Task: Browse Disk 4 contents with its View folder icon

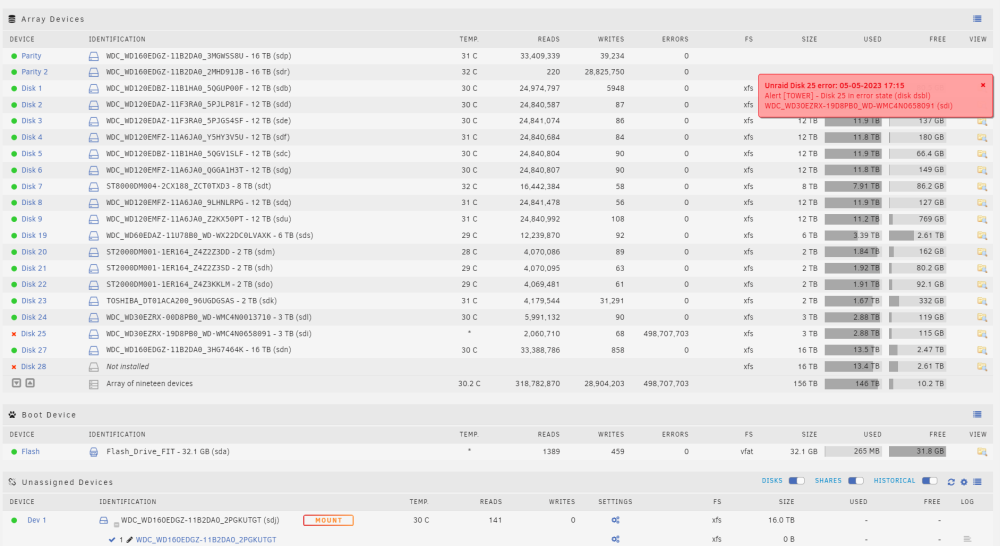Action: pos(982,137)
